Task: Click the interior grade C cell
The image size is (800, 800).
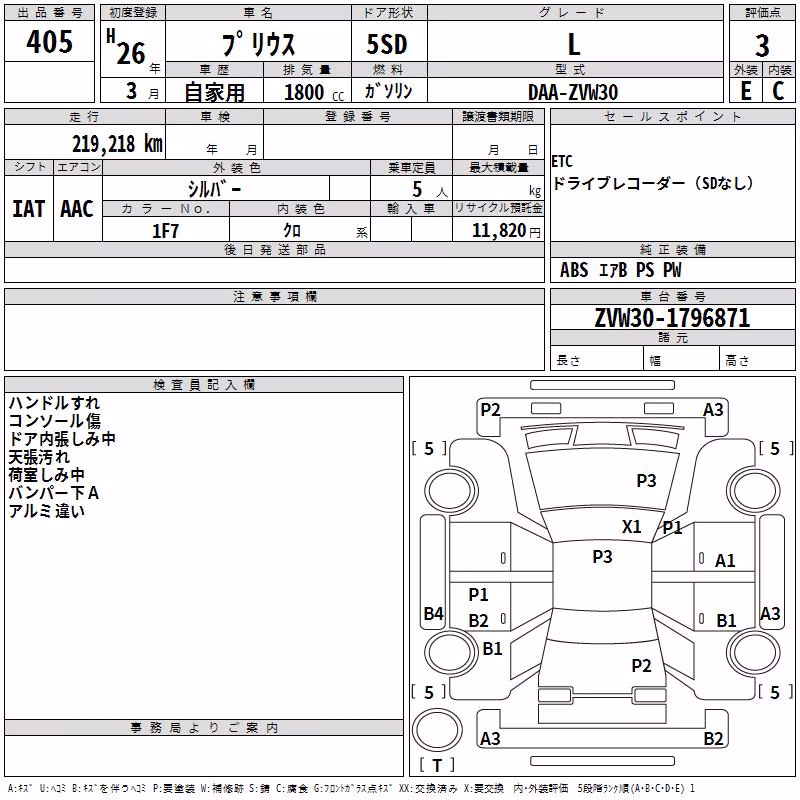Action: [779, 91]
